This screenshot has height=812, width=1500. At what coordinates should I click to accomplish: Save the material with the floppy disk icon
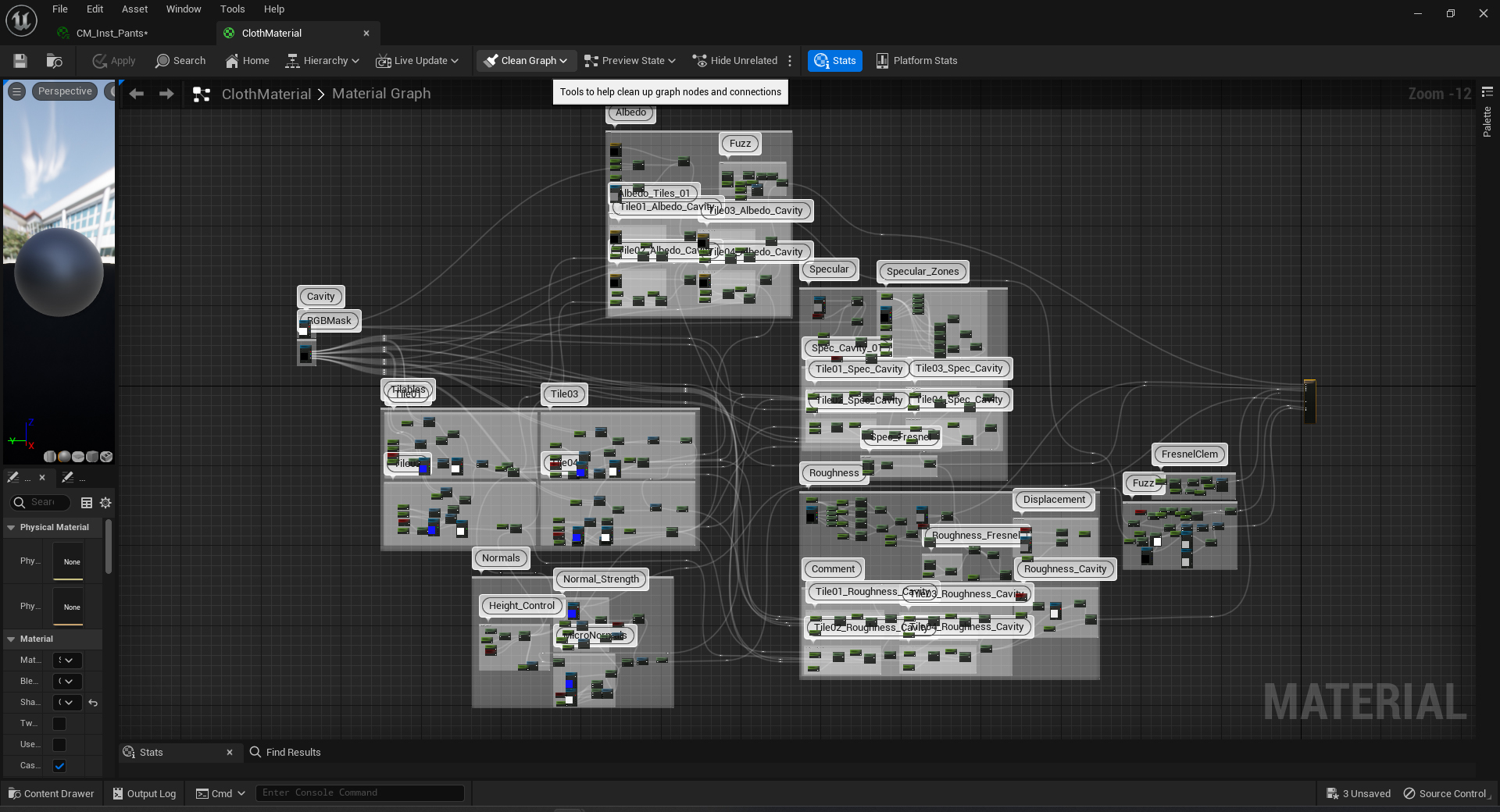click(x=20, y=61)
